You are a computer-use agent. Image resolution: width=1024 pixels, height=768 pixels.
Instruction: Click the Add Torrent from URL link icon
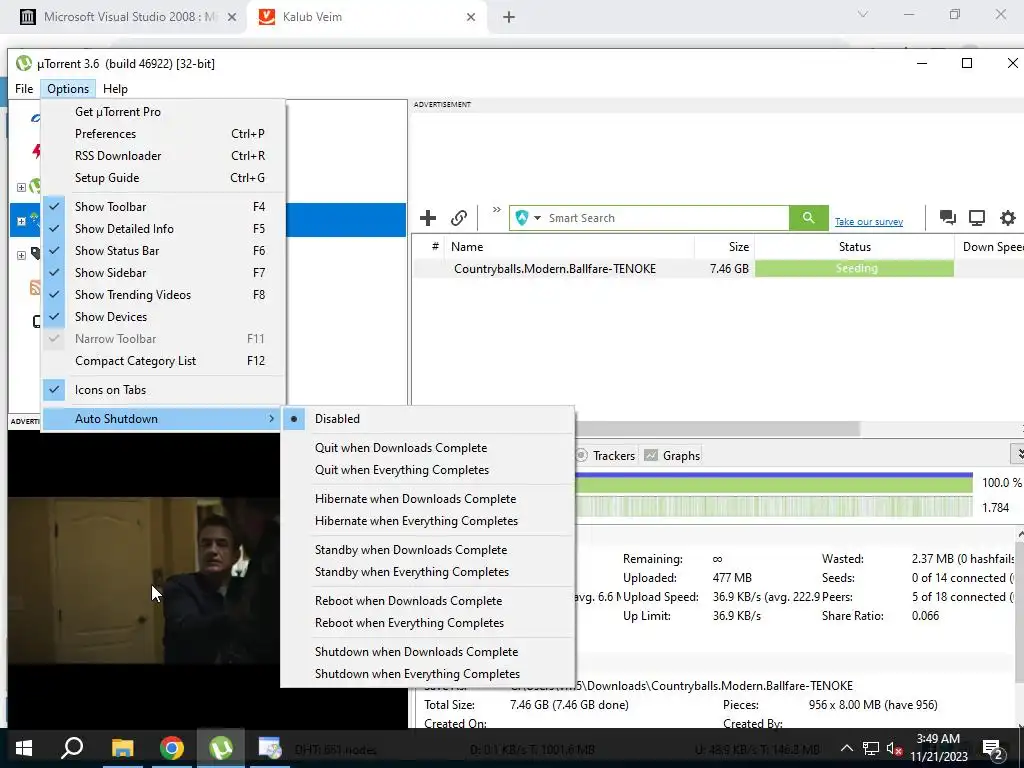click(459, 218)
